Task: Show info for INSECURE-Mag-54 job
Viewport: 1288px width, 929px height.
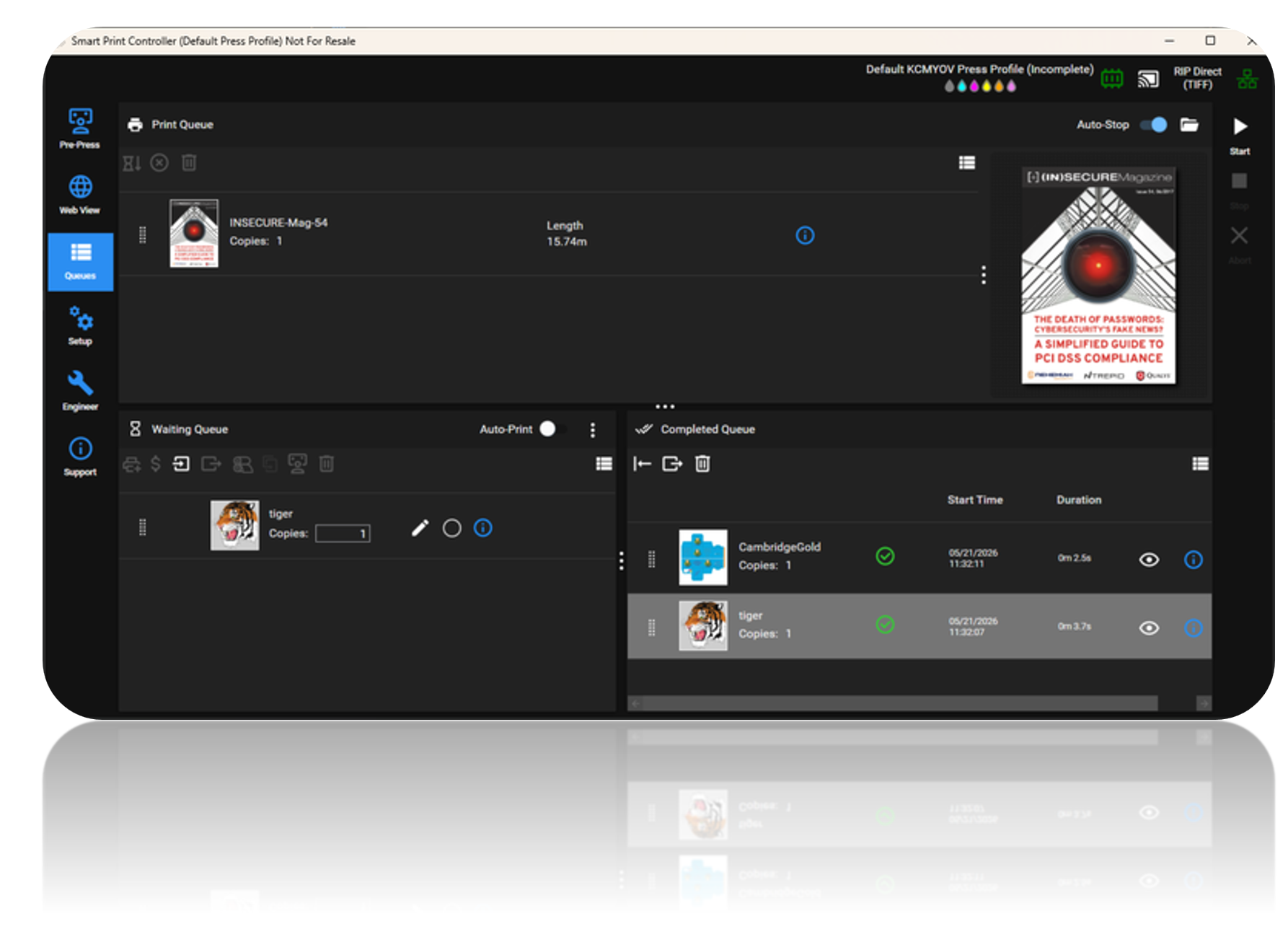Action: pos(805,236)
